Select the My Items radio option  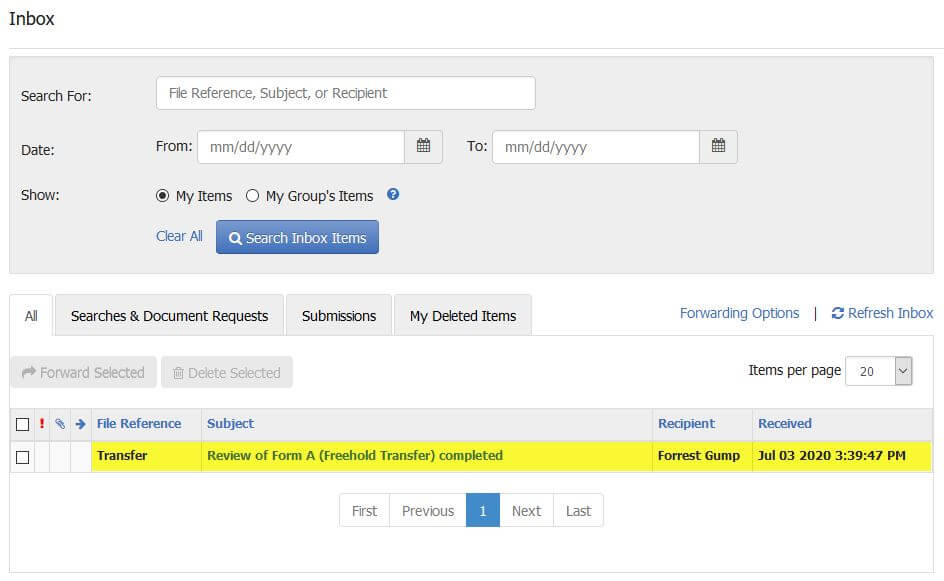pyautogui.click(x=162, y=196)
